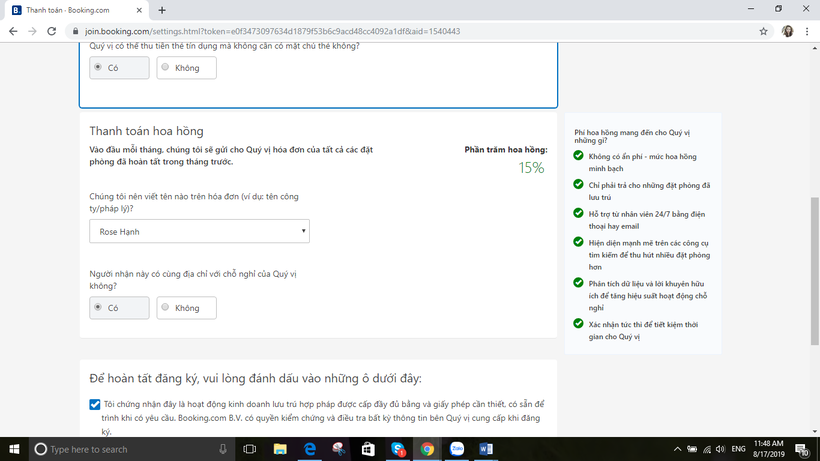Open the Chrome profile avatar
The image size is (820, 461).
pyautogui.click(x=788, y=31)
